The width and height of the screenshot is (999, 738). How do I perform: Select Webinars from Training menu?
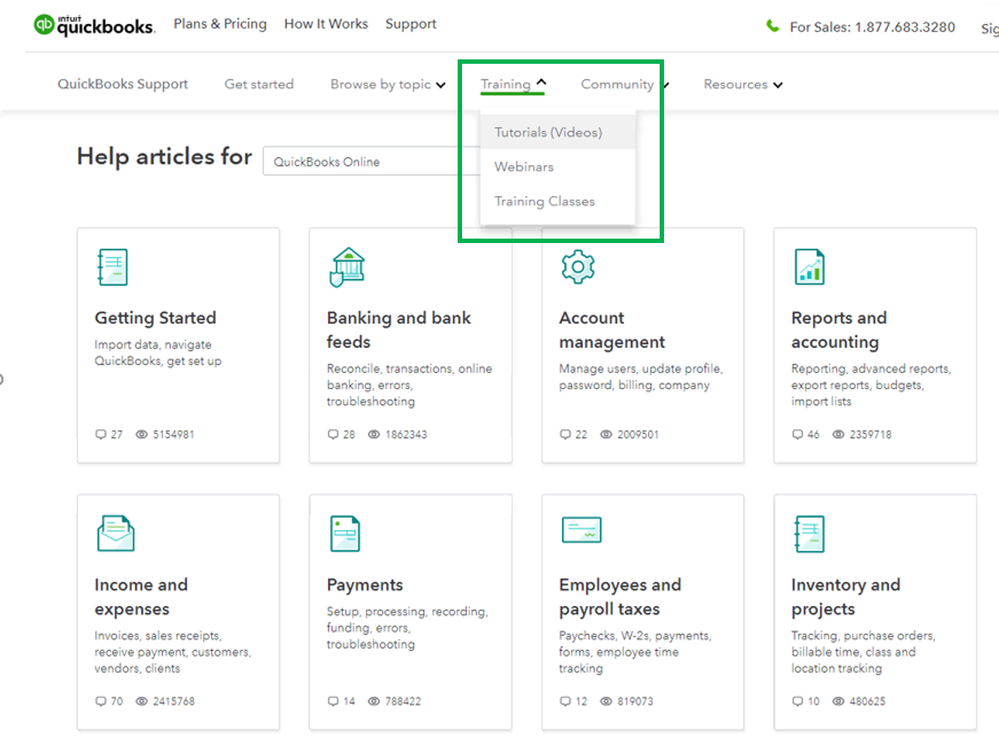point(557,166)
